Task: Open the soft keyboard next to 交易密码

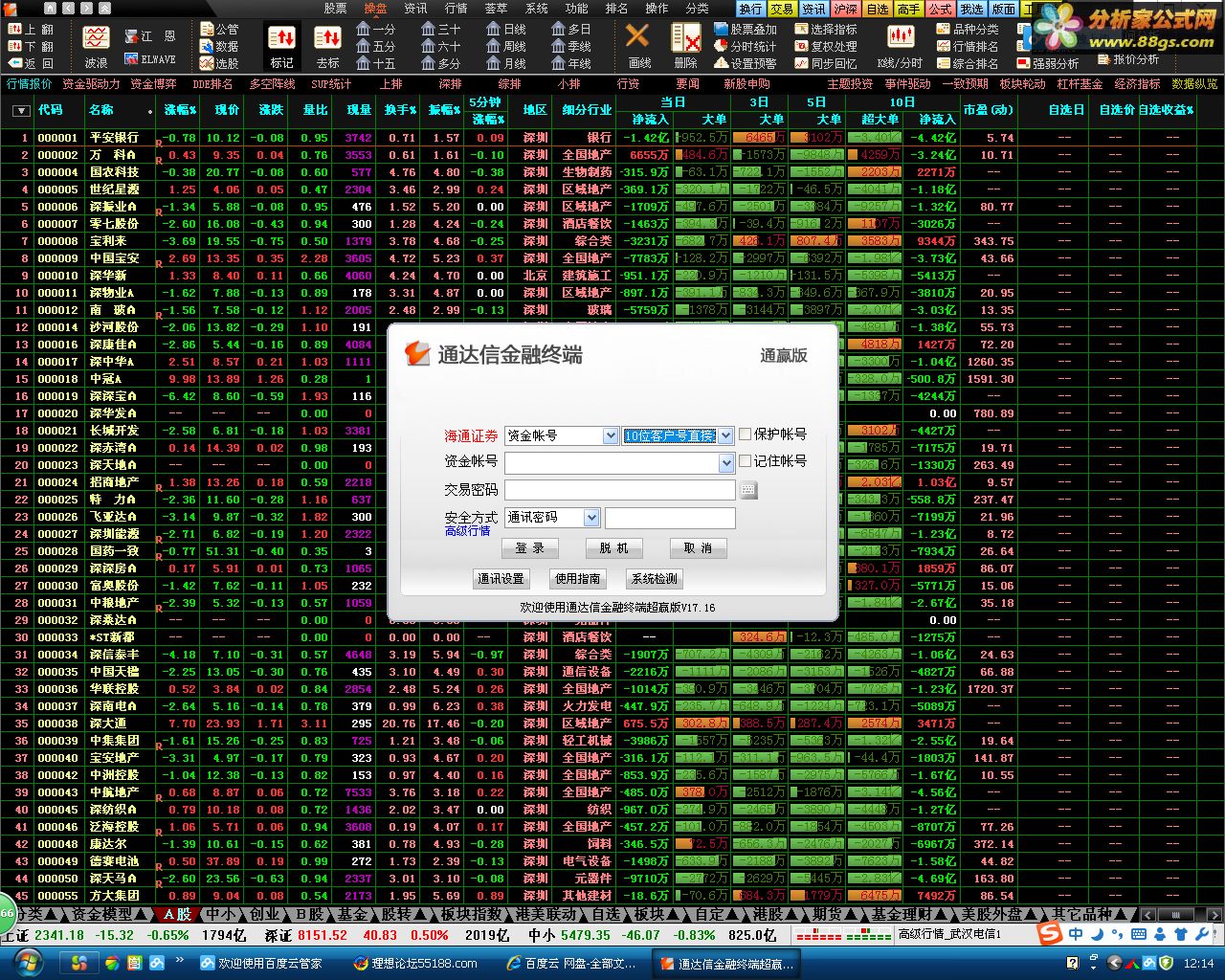Action: 748,490
